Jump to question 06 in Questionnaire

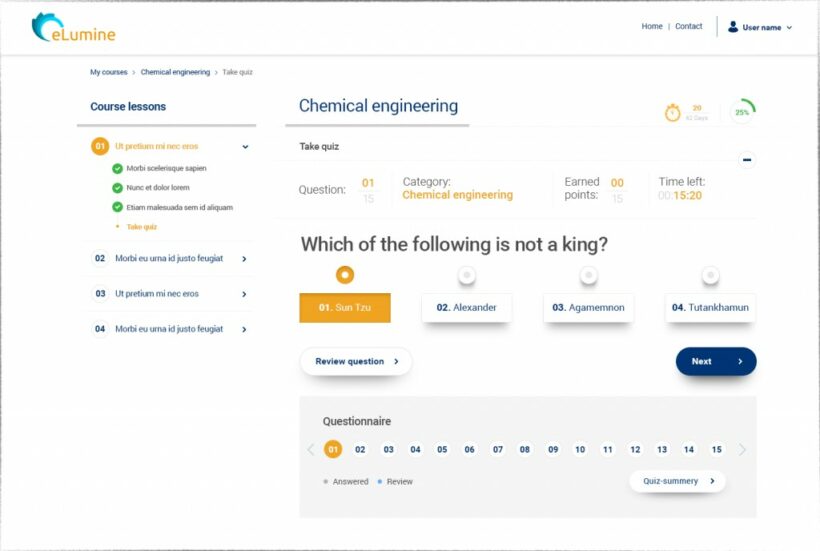tap(470, 450)
